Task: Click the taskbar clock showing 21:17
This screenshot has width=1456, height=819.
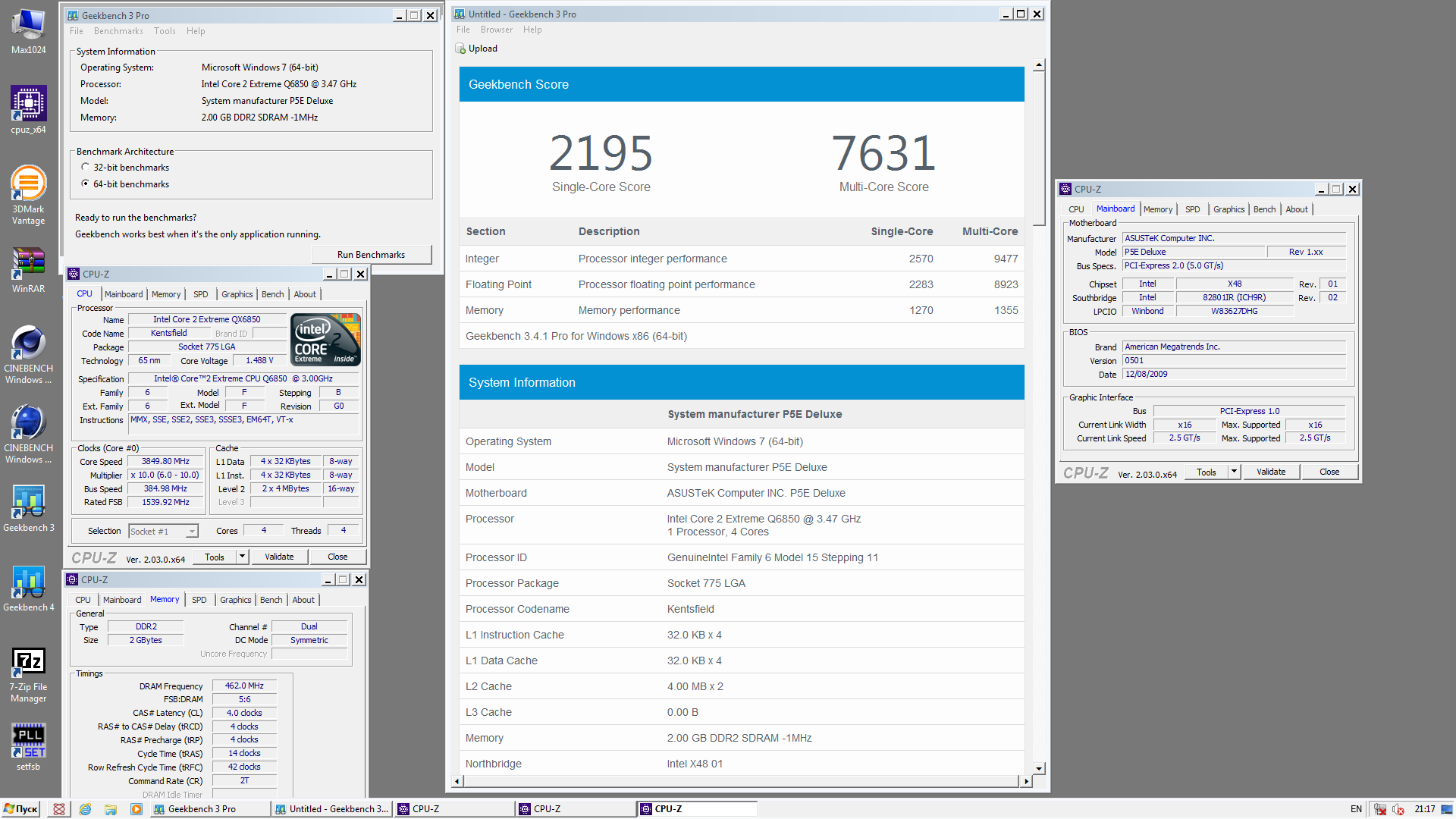Action: coord(1424,809)
